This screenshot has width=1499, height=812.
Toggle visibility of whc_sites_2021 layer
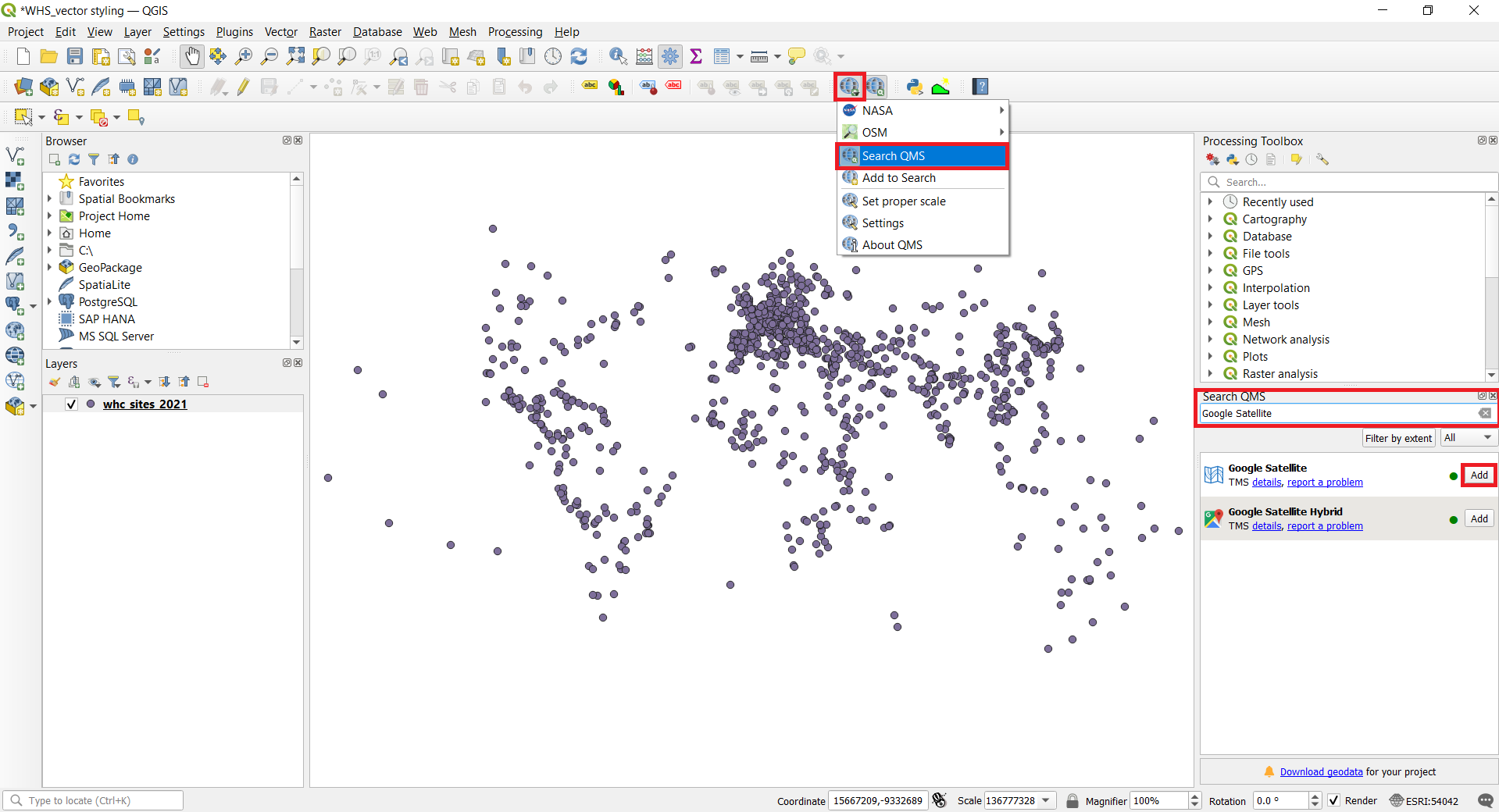71,404
